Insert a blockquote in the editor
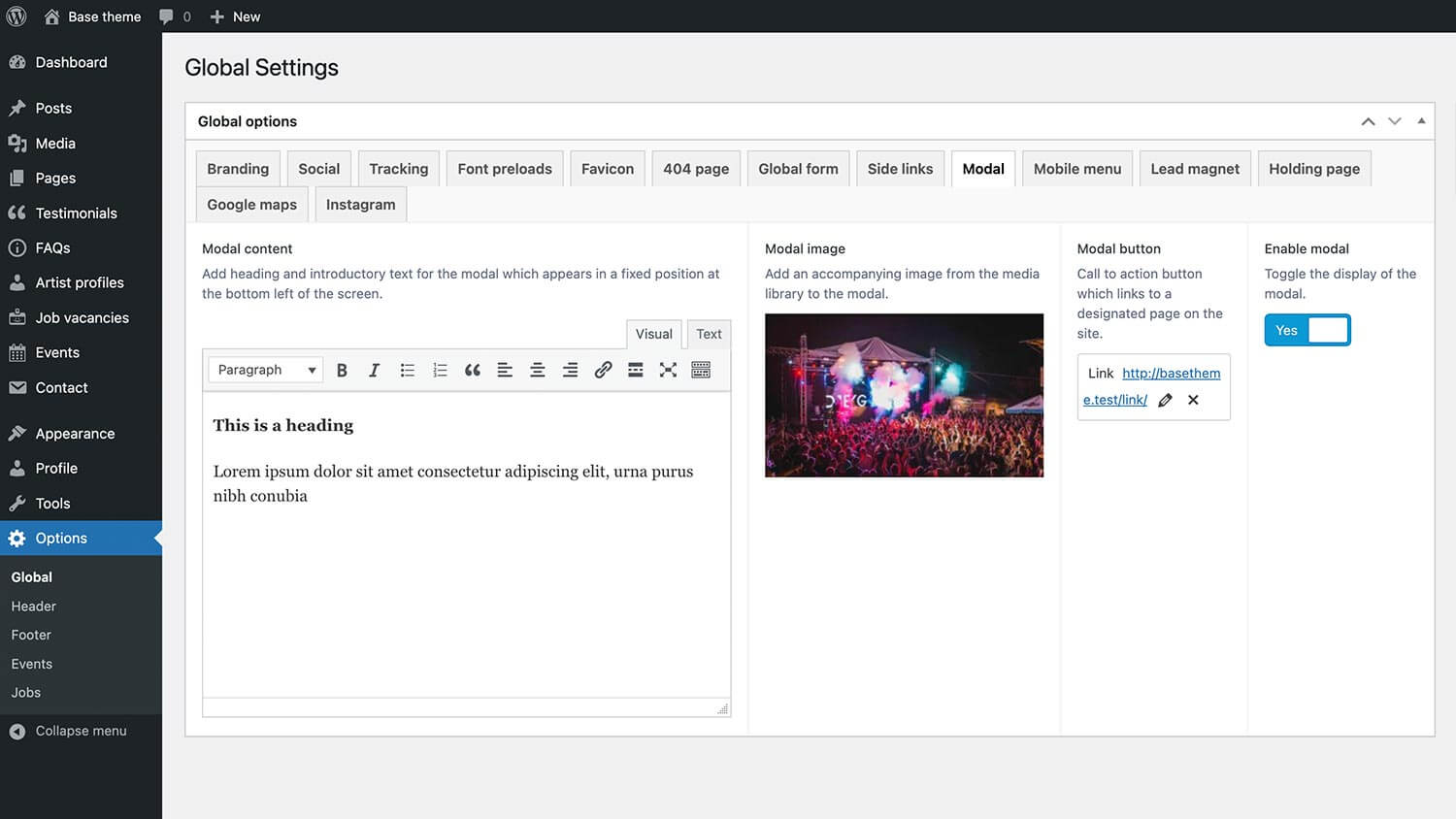This screenshot has height=819, width=1456. click(x=473, y=370)
